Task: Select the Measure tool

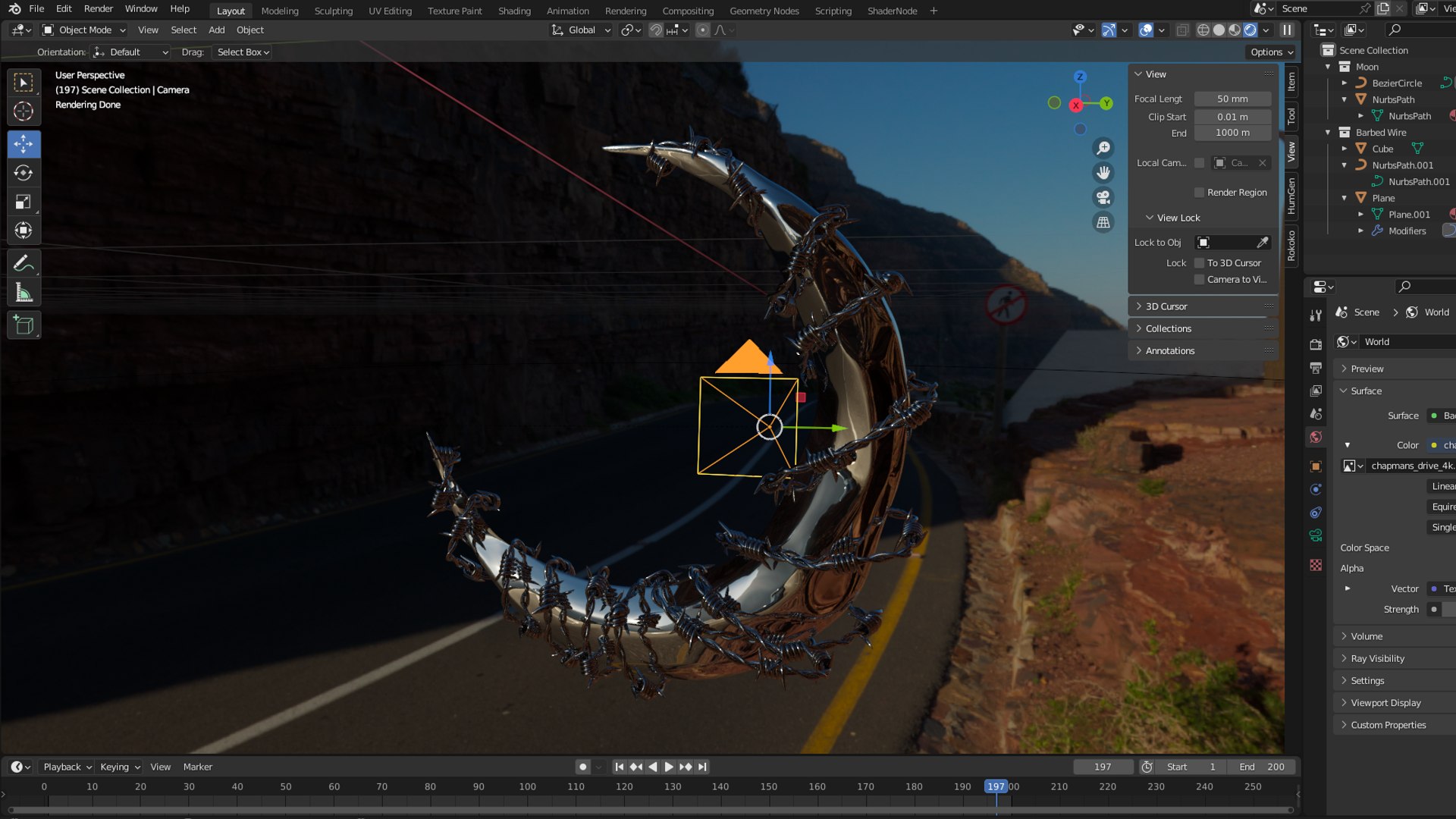Action: click(x=24, y=292)
